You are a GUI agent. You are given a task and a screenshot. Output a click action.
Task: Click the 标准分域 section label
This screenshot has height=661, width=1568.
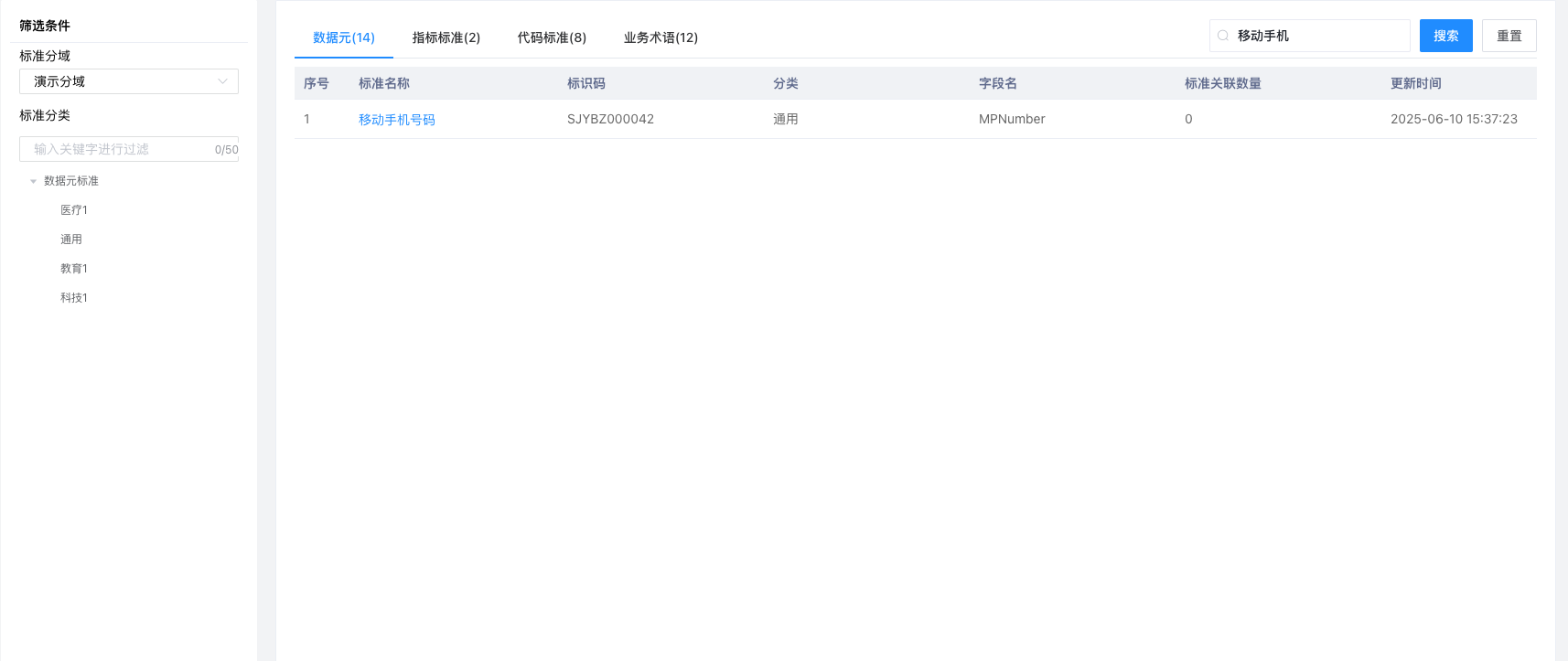(x=45, y=56)
